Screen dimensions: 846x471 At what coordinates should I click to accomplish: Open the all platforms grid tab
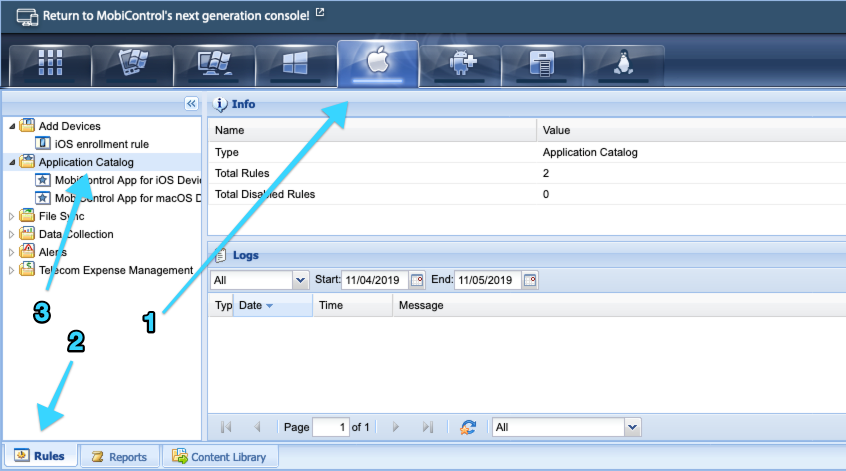click(50, 65)
